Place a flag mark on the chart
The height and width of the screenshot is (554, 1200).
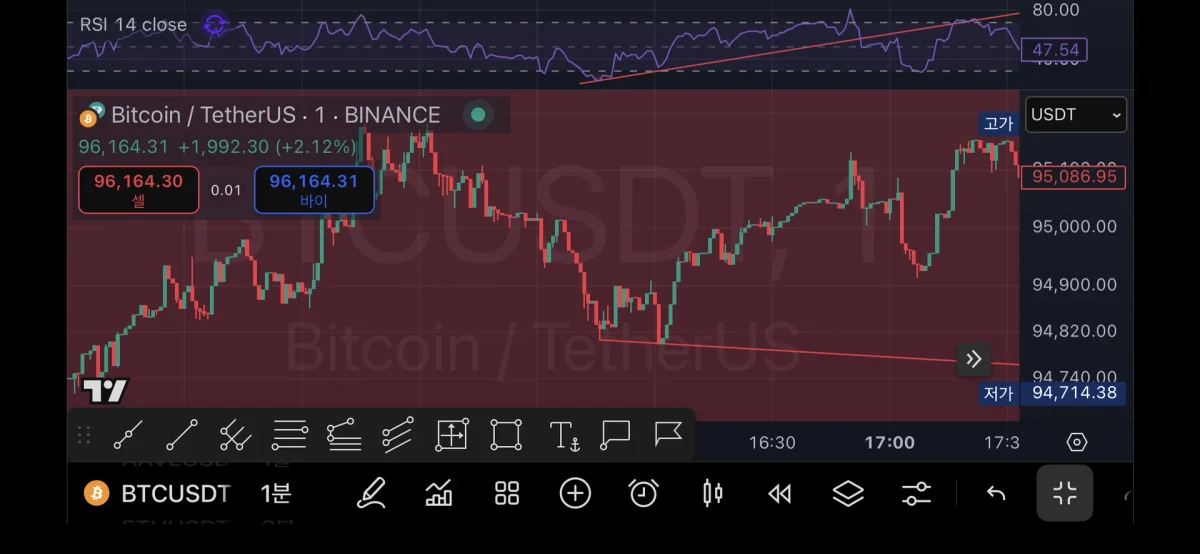click(x=668, y=435)
